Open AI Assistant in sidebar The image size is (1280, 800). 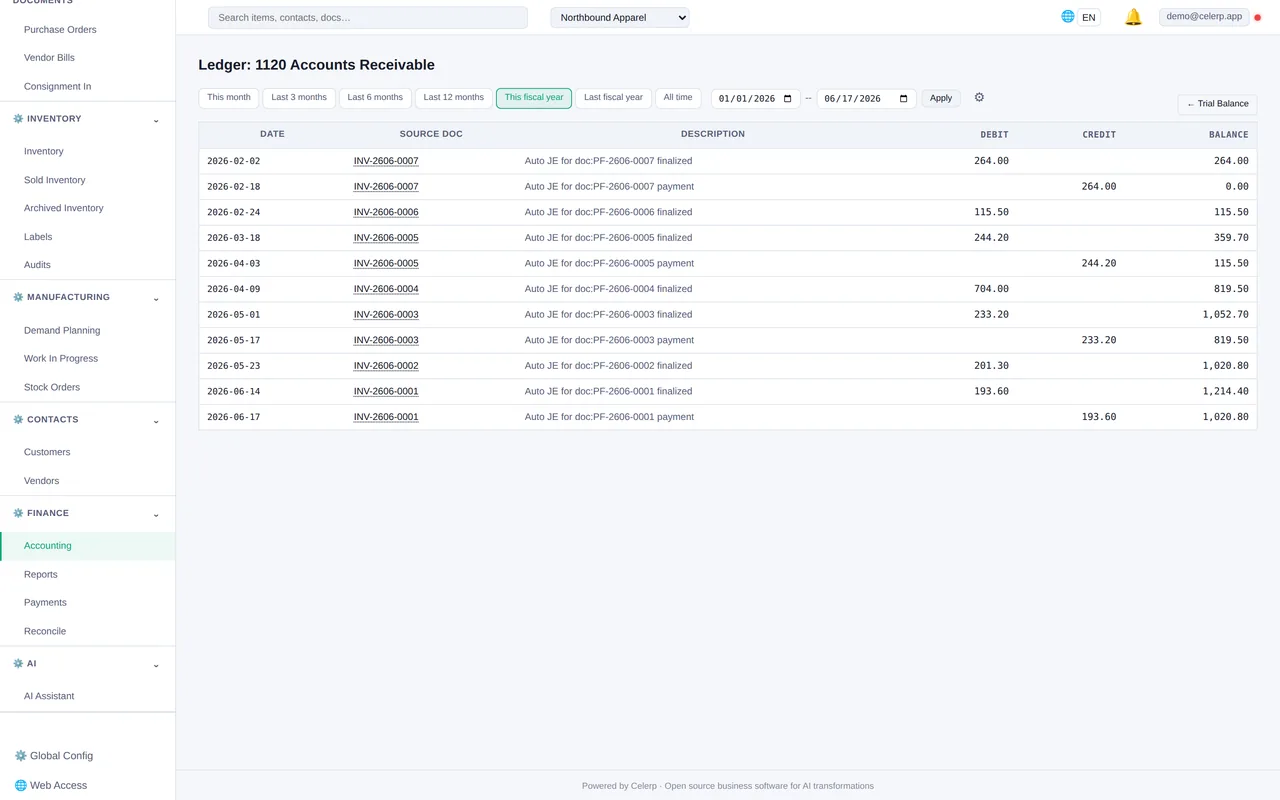point(49,696)
